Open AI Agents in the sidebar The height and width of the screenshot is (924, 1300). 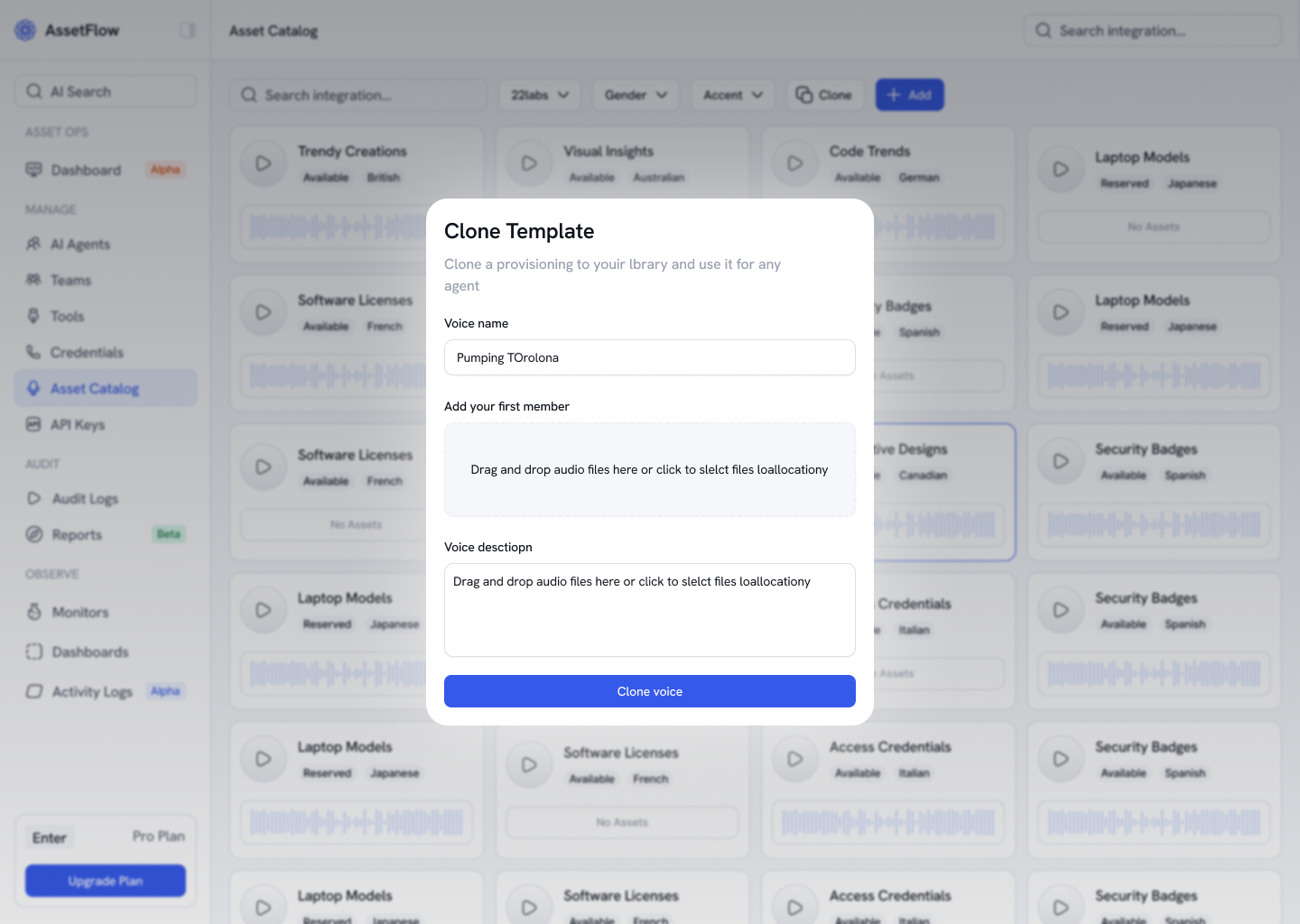(106, 244)
